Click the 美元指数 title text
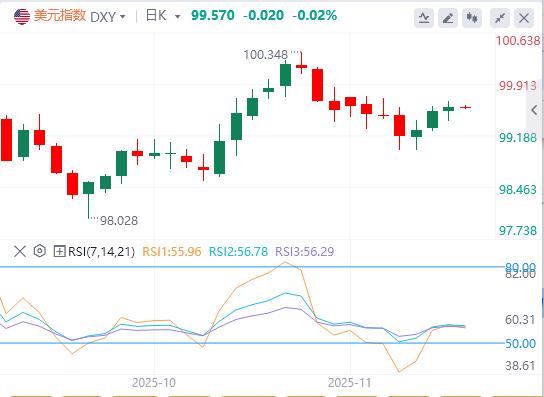The height and width of the screenshot is (397, 544). click(x=60, y=16)
